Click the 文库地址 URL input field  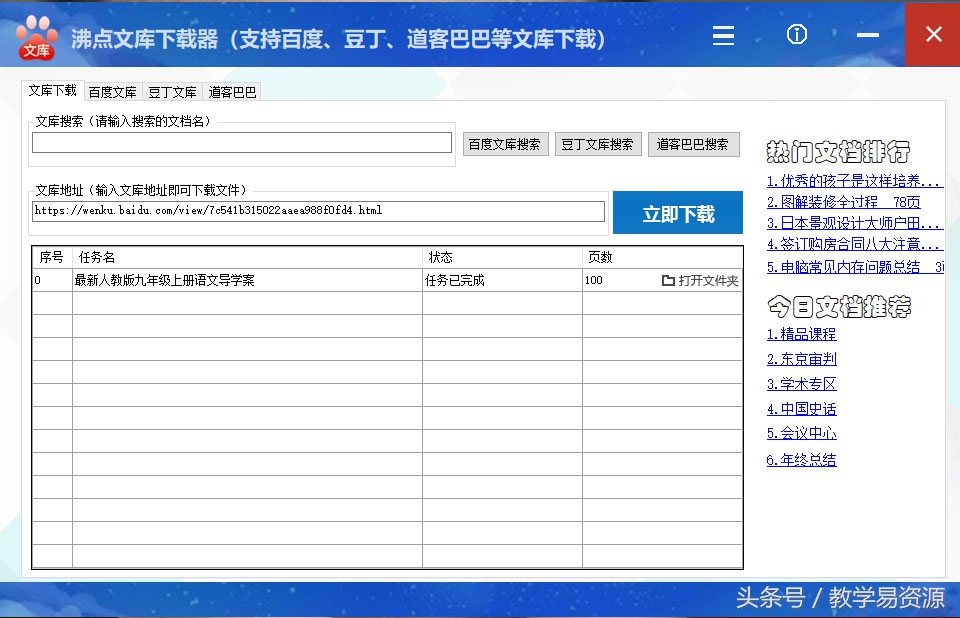316,211
